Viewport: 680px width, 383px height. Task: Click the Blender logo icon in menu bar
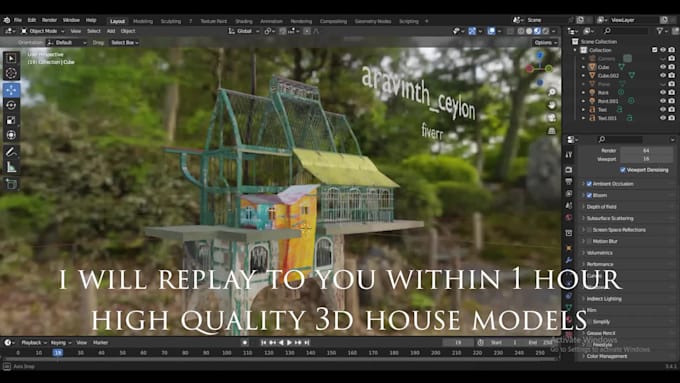tap(7, 20)
